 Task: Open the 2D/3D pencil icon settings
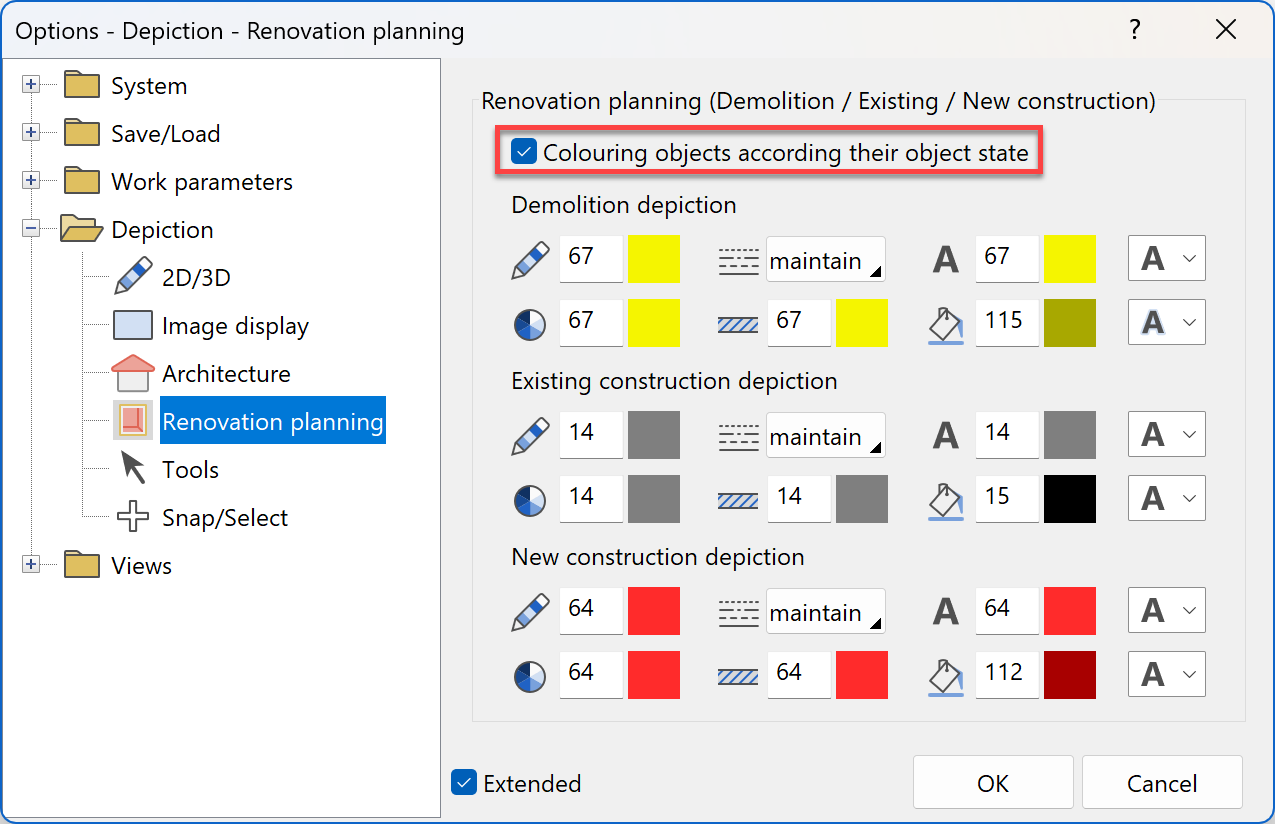point(134,277)
